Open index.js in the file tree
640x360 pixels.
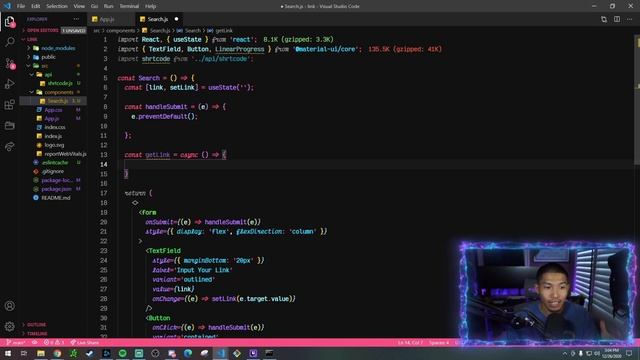[53, 136]
